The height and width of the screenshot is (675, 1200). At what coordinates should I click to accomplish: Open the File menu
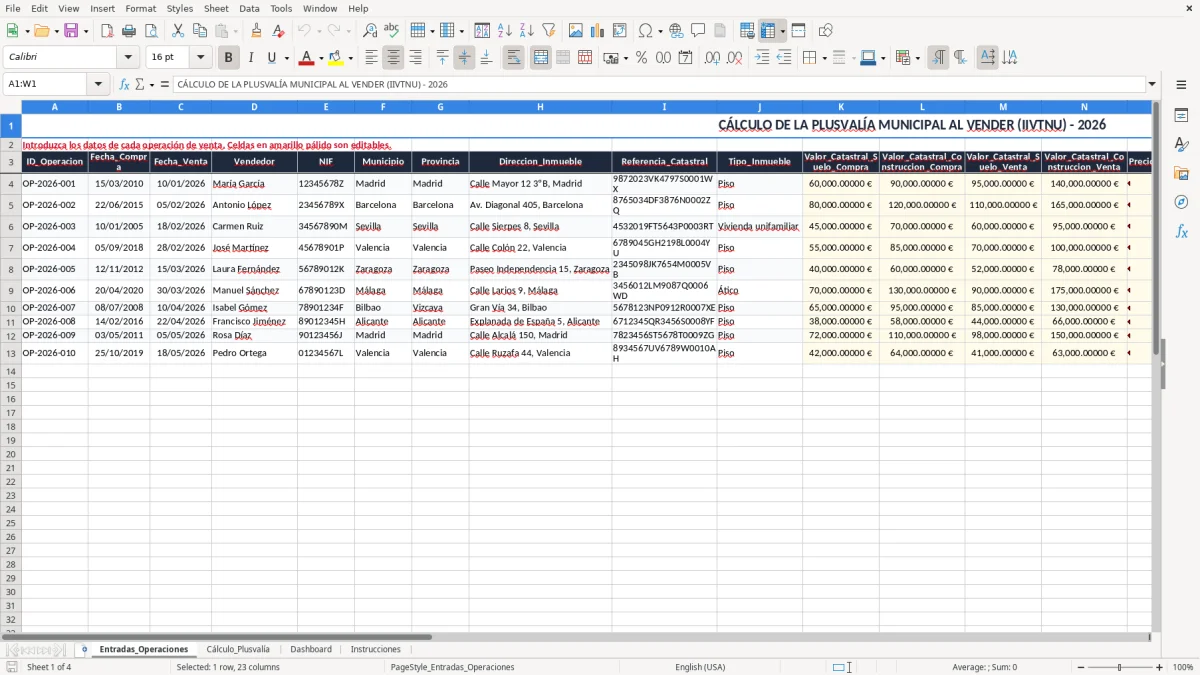13,8
